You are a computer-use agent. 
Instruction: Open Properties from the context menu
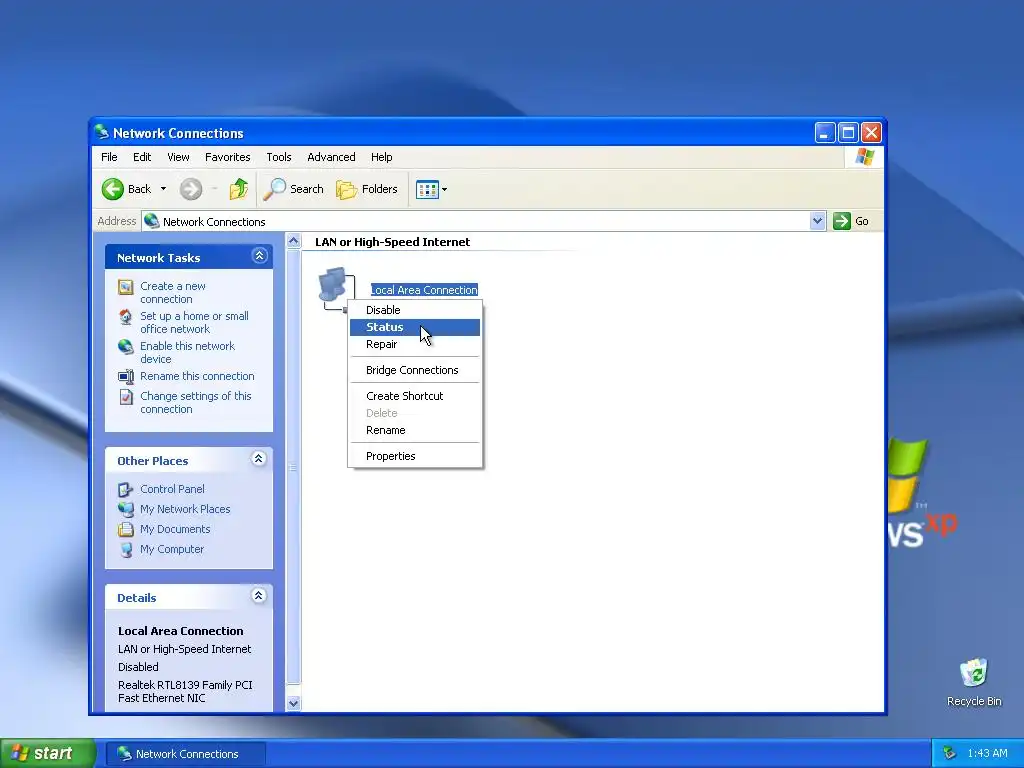(x=415, y=456)
